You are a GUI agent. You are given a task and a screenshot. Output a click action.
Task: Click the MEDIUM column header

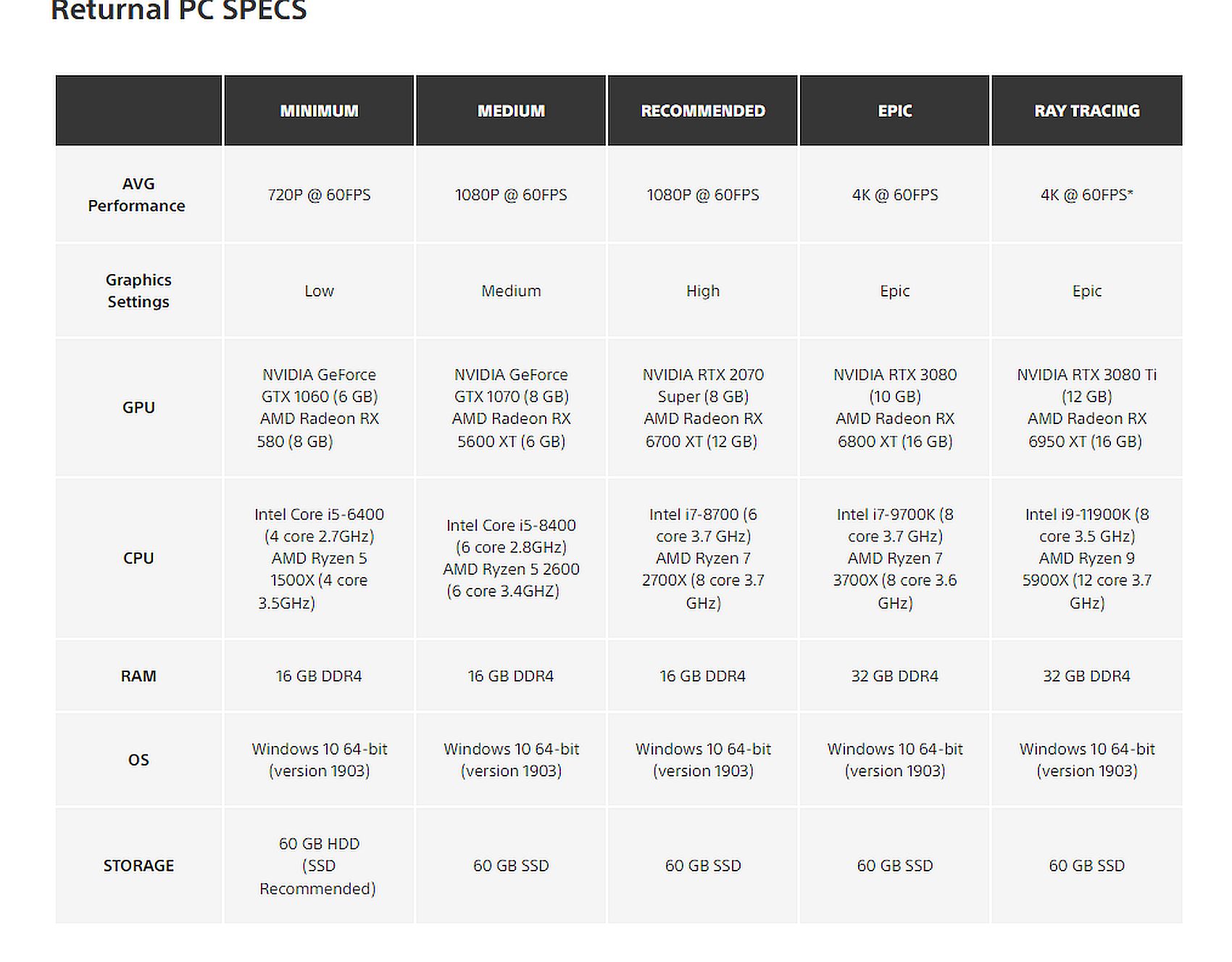pos(511,111)
